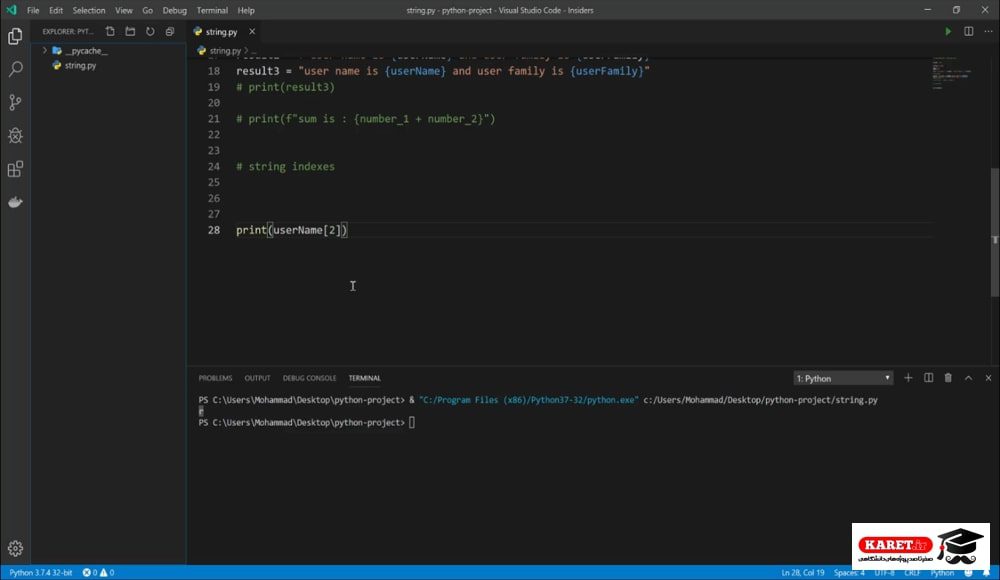Click line number 24 in the gutter
Image resolution: width=1000 pixels, height=580 pixels.
[x=213, y=167]
